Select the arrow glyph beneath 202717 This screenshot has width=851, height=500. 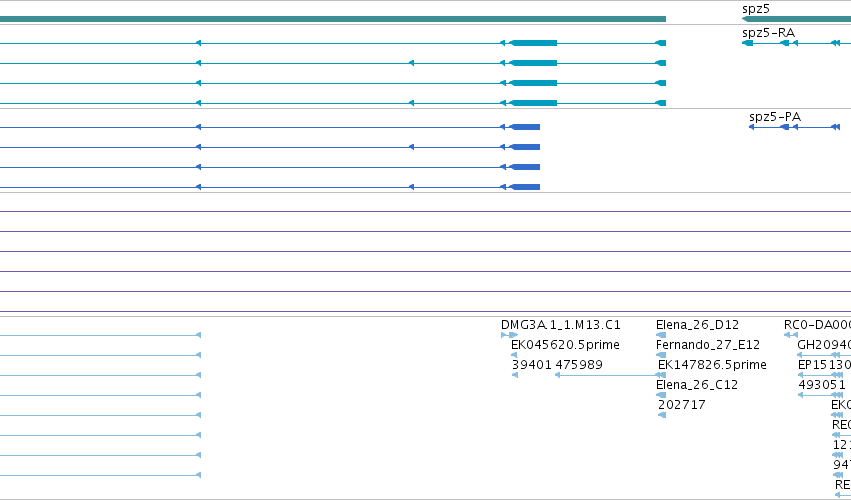click(662, 415)
